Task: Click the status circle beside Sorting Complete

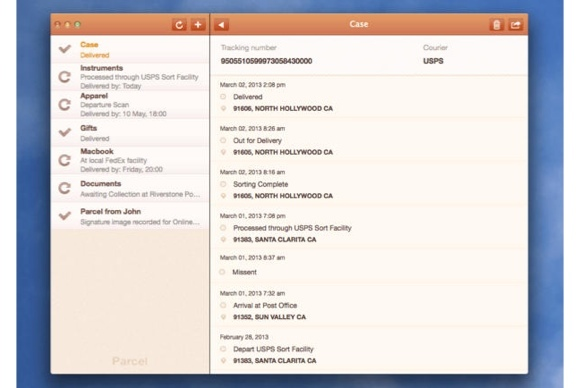Action: 223,184
